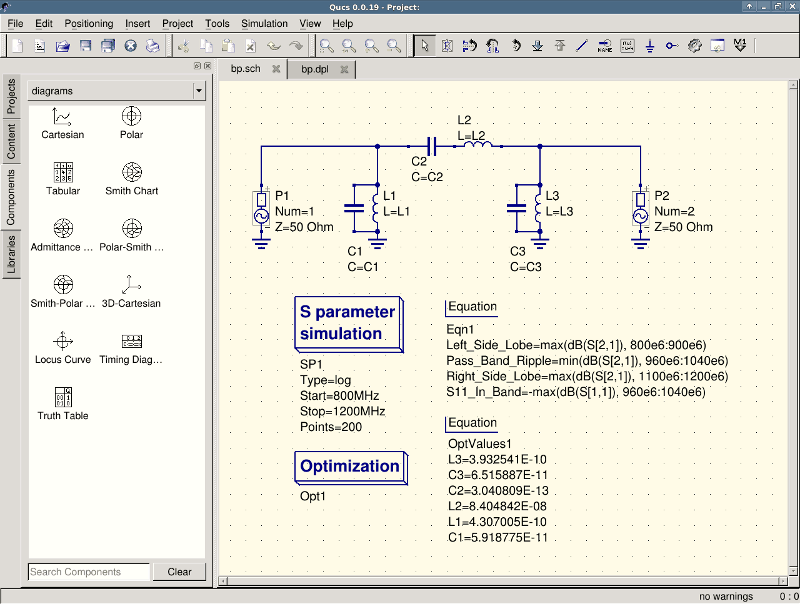800x604 pixels.
Task: Open the Help menu
Action: [x=342, y=23]
